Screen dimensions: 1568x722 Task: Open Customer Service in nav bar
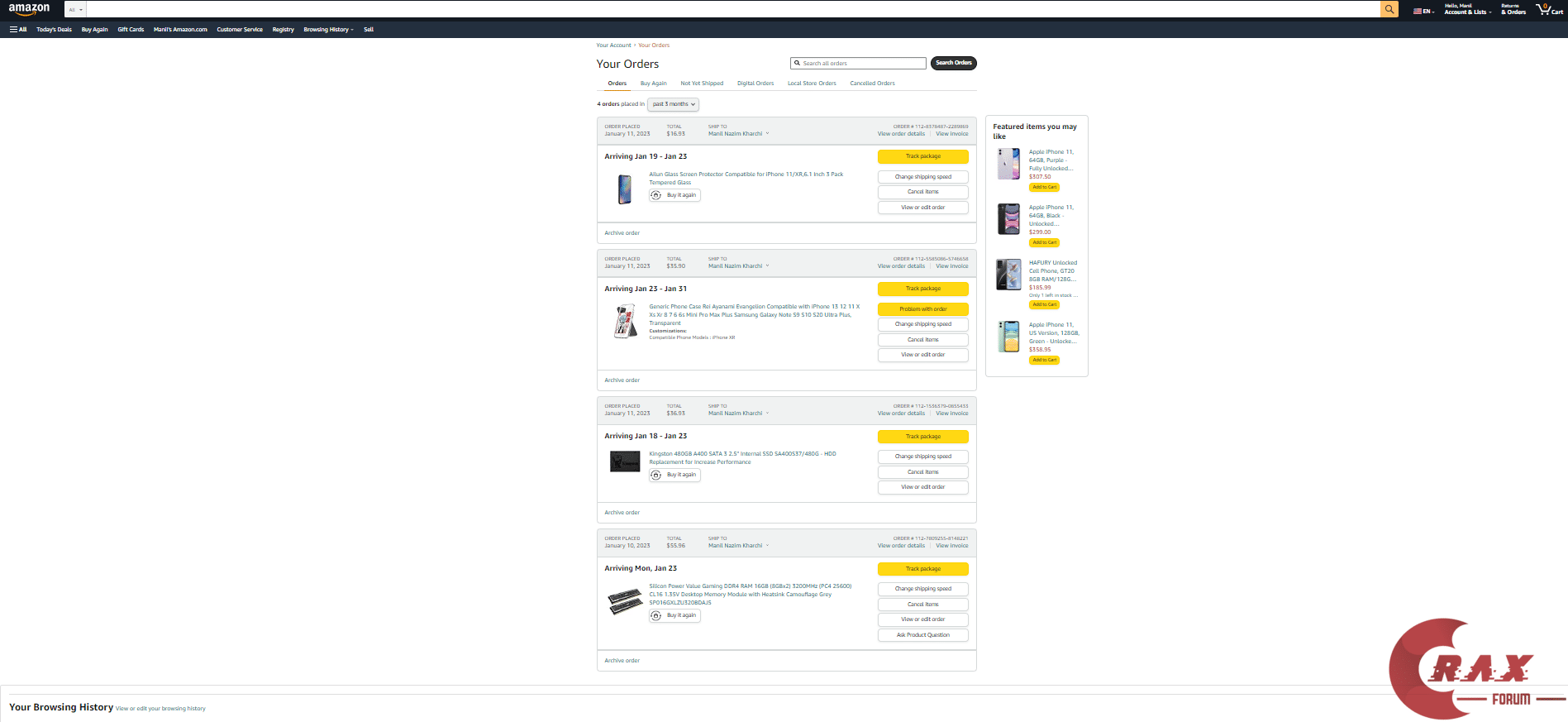[x=240, y=29]
